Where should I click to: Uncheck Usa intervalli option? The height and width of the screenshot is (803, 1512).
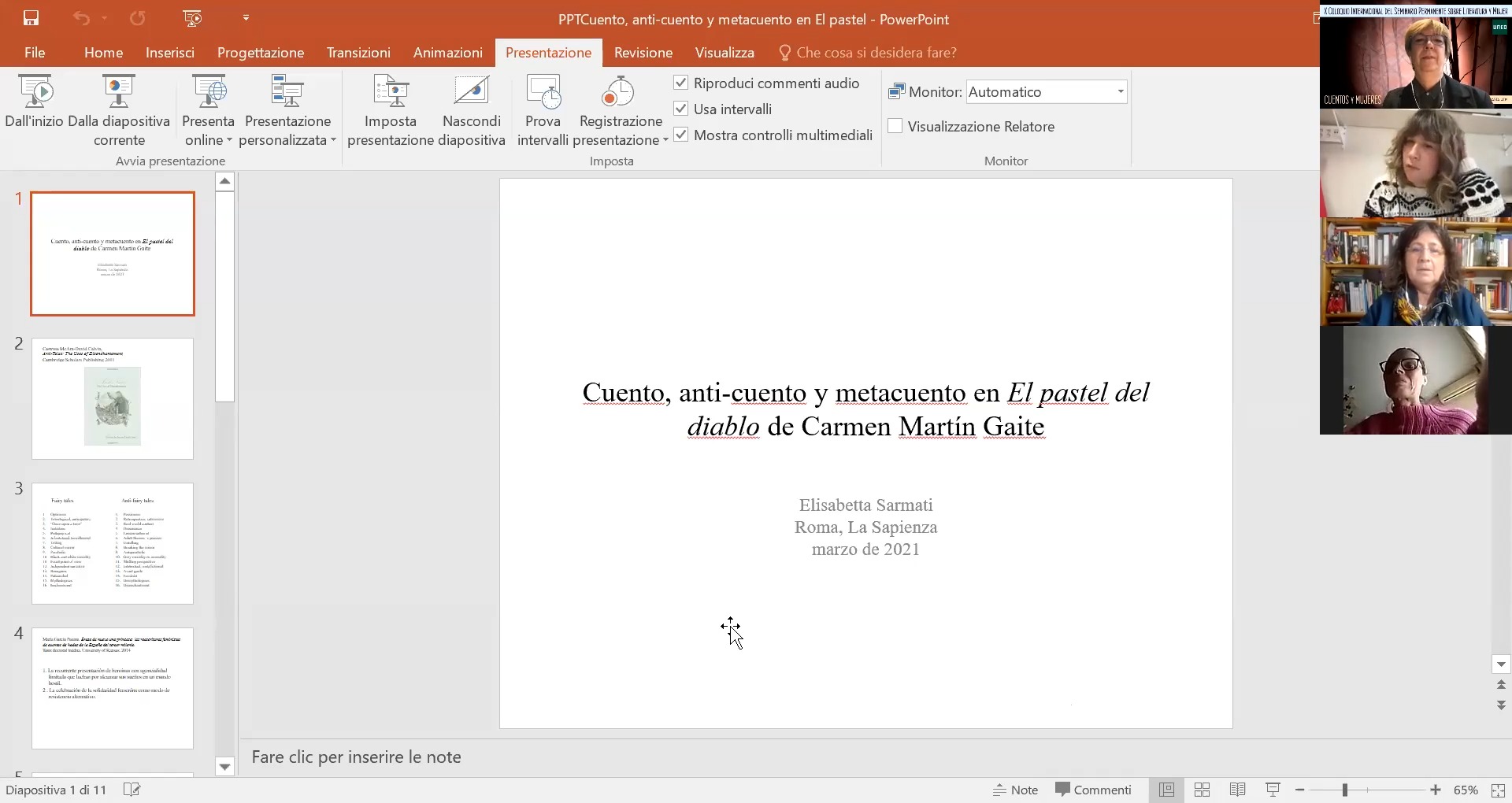(681, 109)
